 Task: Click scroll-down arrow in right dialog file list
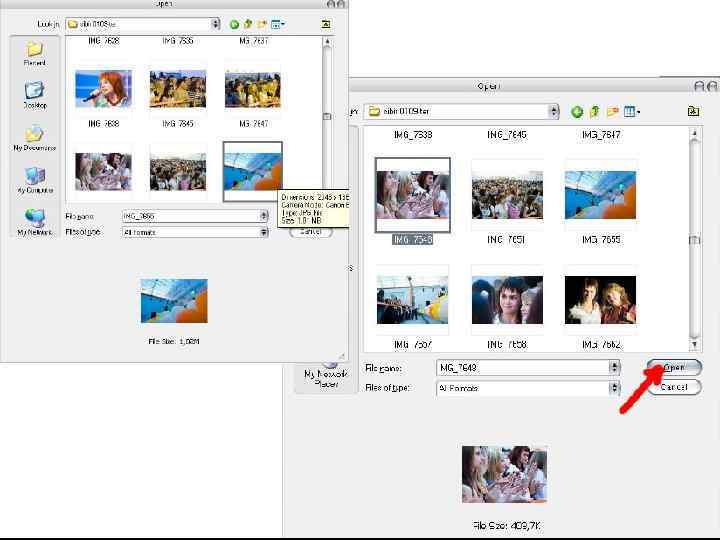694,344
